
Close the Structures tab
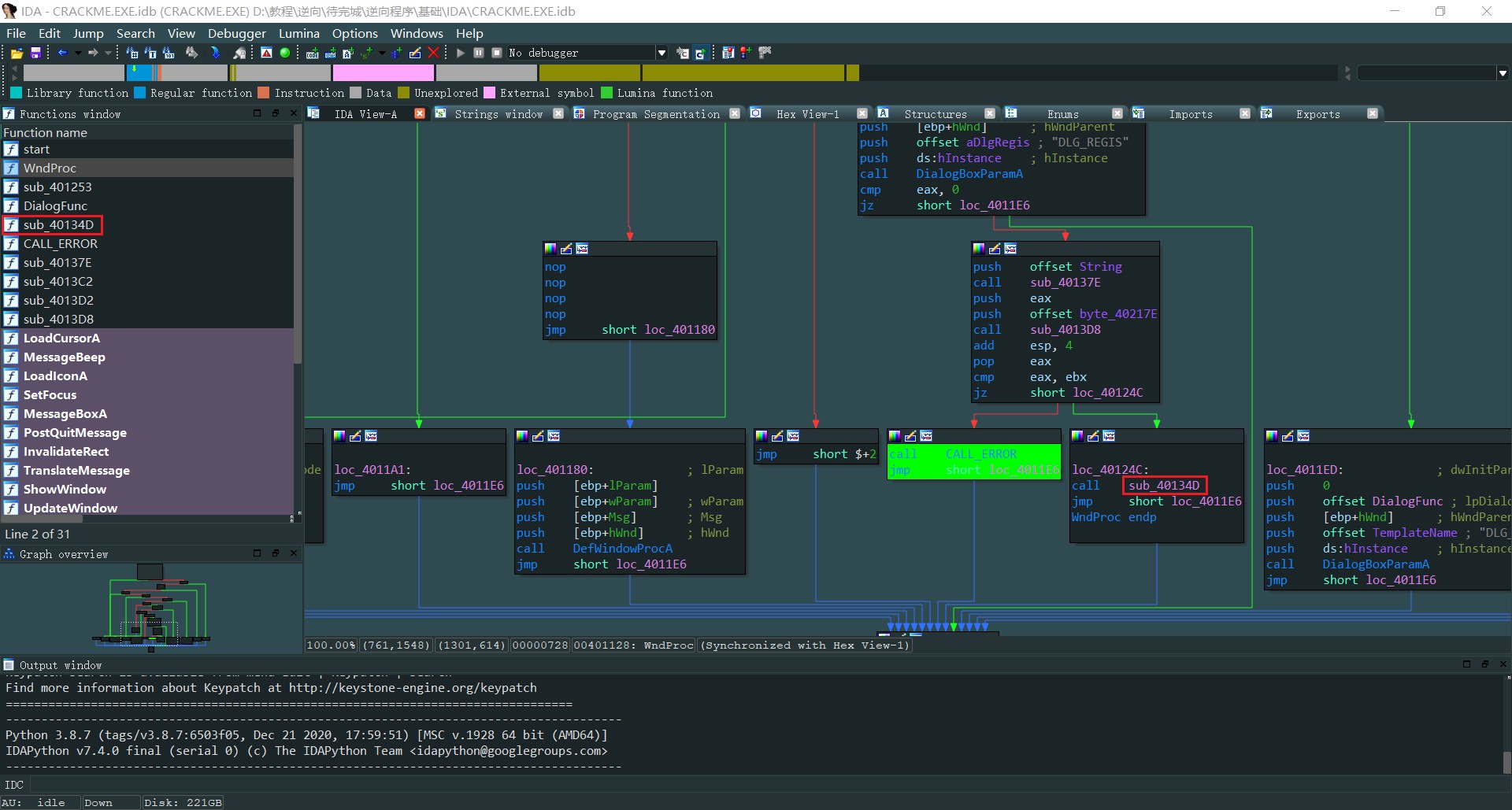(990, 113)
